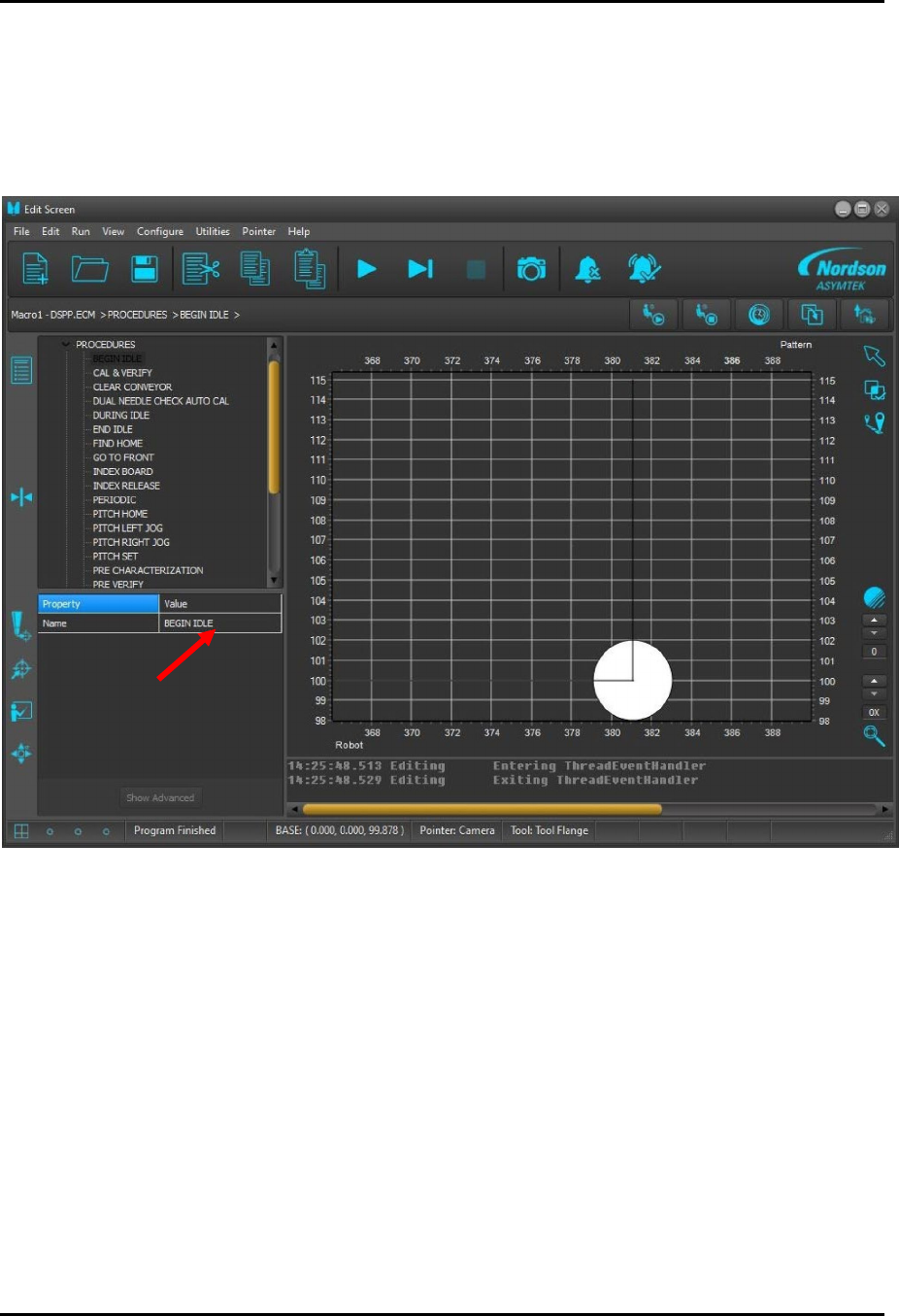899x1316 pixels.
Task: Increase the zoom stepper above 0X
Action: pyautogui.click(x=874, y=681)
